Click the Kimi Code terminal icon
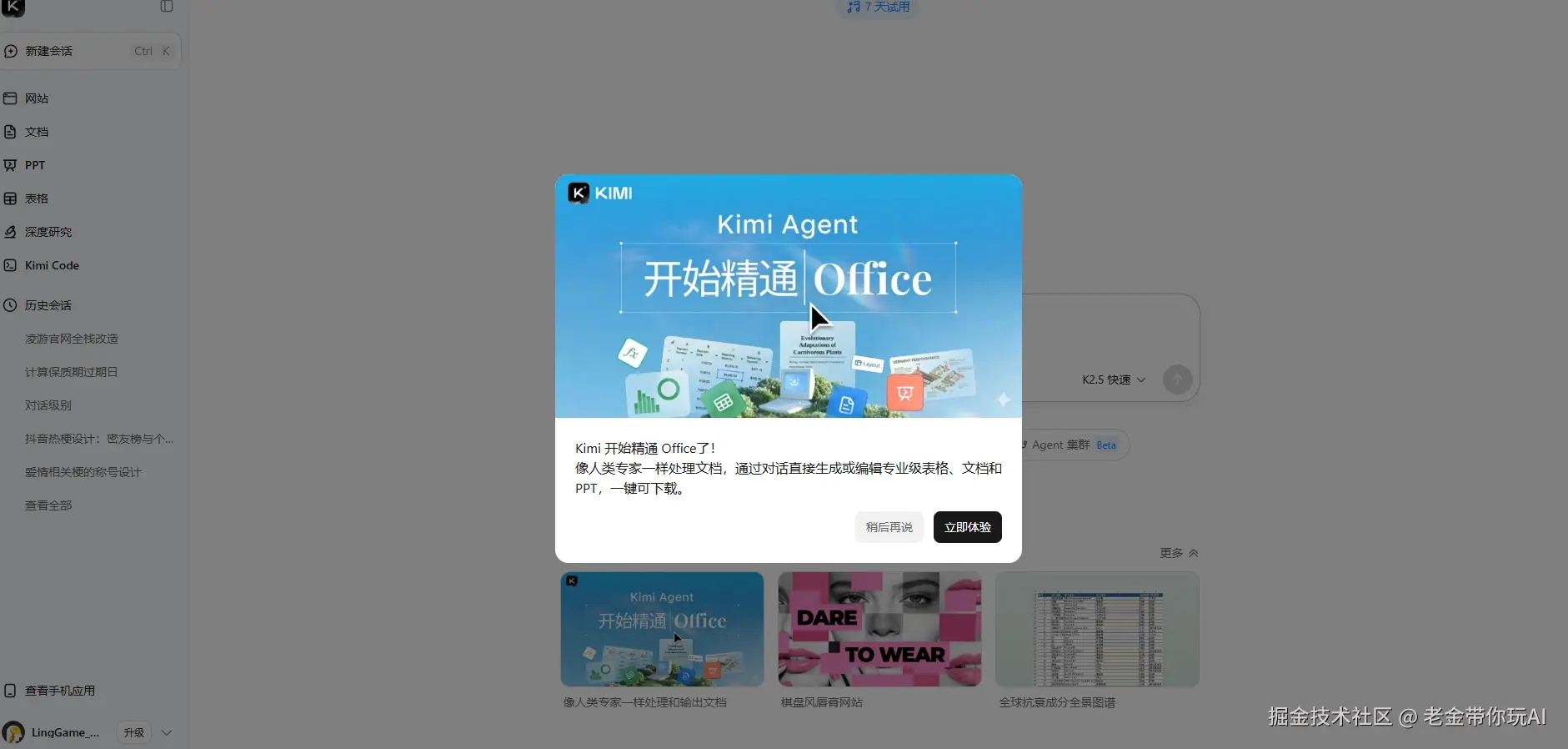The width and height of the screenshot is (1568, 749). (10, 265)
